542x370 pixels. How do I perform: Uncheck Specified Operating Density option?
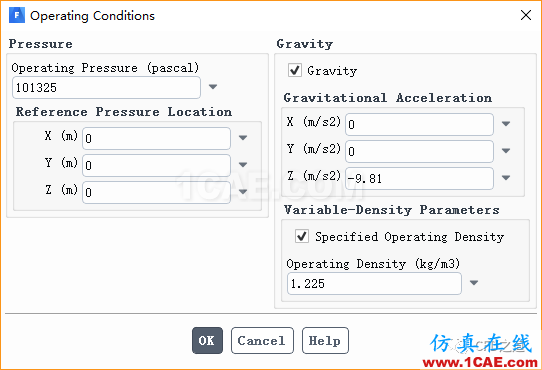[x=302, y=237]
